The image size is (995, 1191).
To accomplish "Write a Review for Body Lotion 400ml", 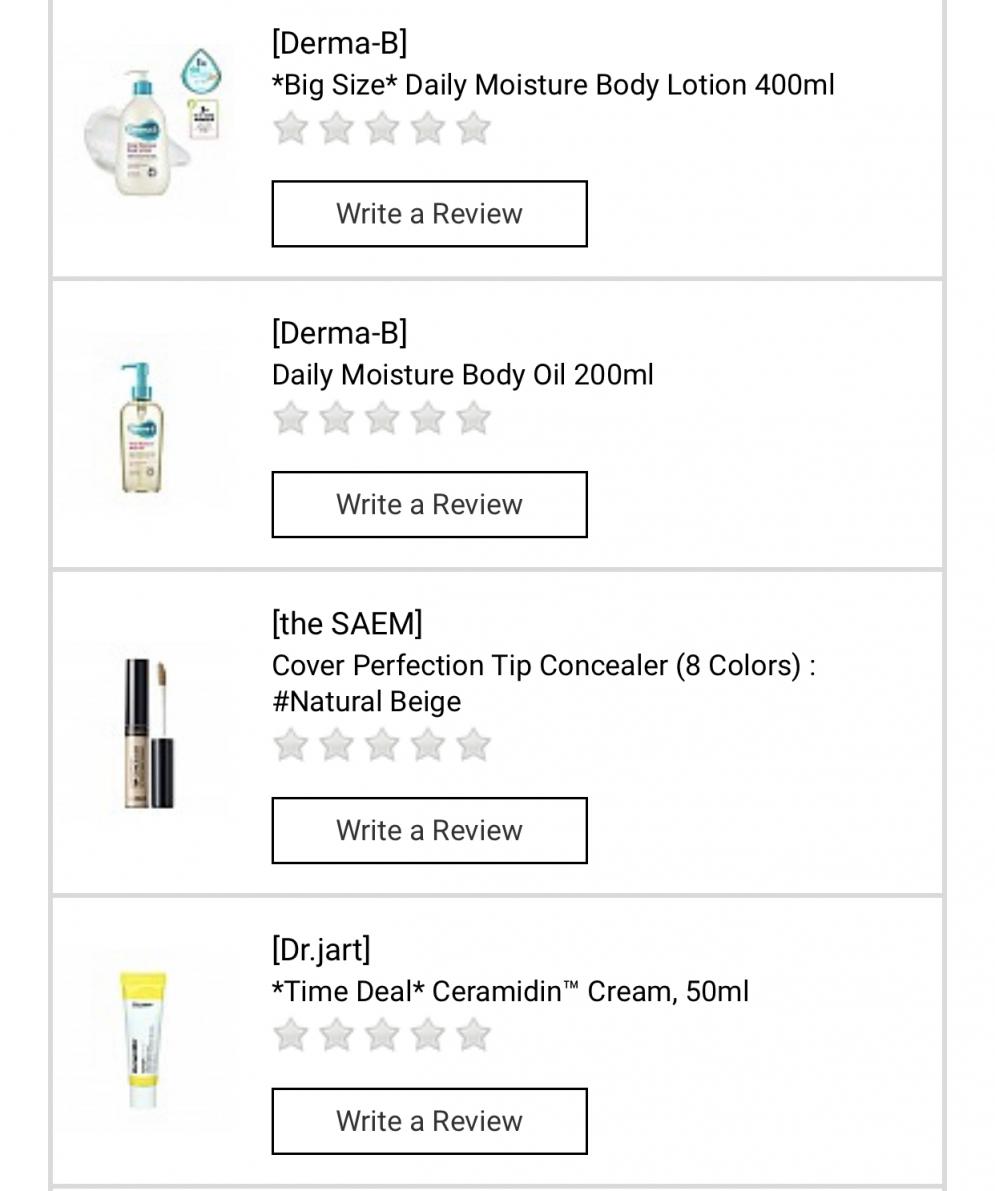I will pyautogui.click(x=429, y=214).
